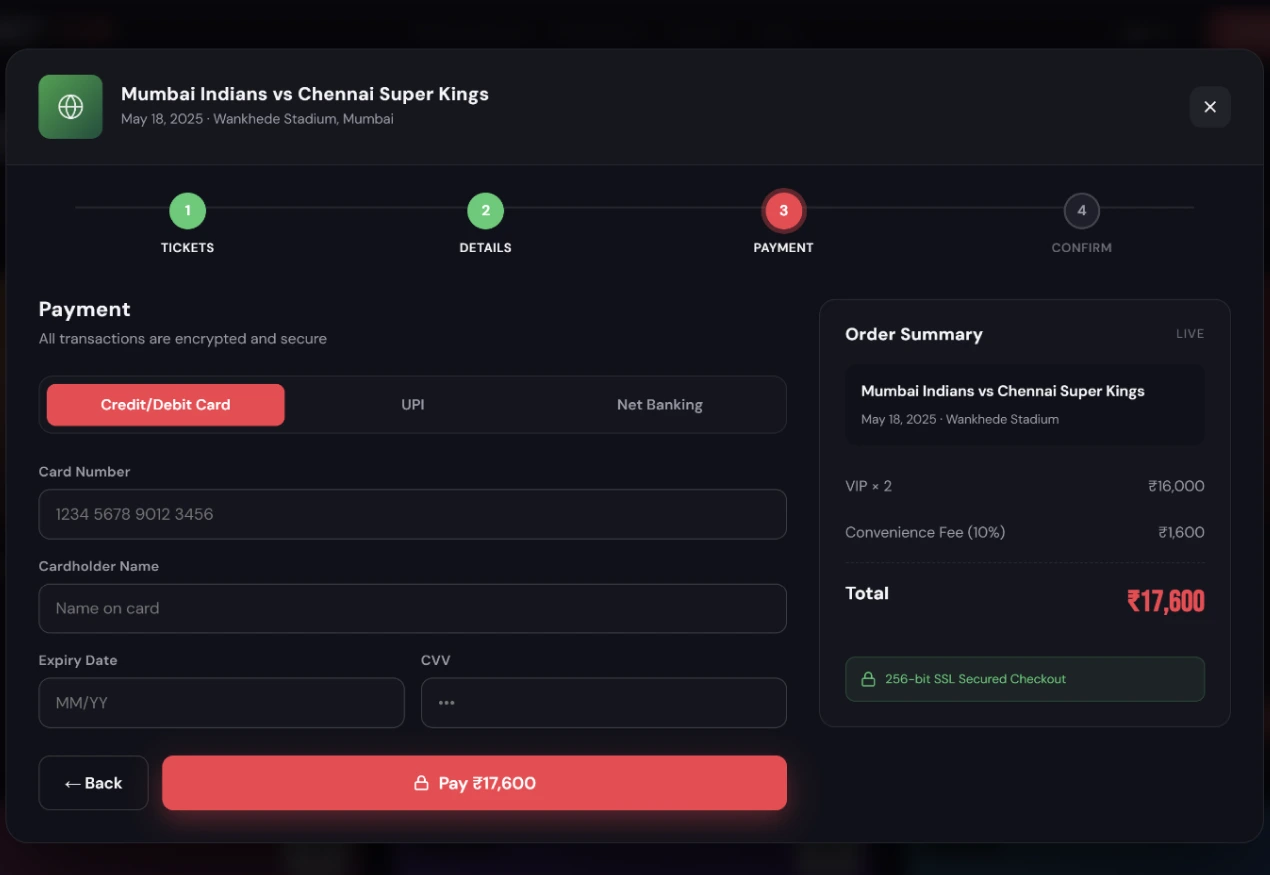Go to step 2 Details circle
This screenshot has width=1270, height=875.
pos(485,211)
